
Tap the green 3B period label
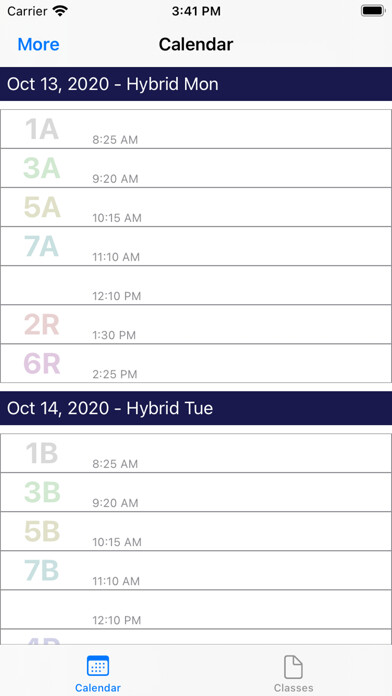click(42, 492)
